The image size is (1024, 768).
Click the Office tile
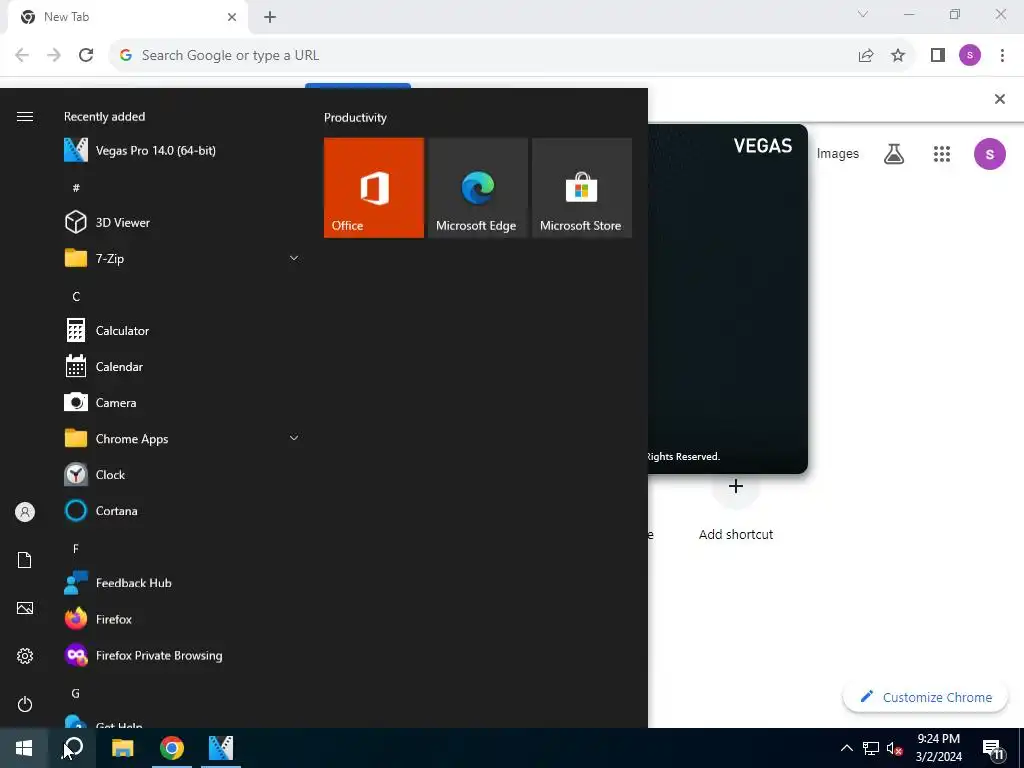click(374, 187)
